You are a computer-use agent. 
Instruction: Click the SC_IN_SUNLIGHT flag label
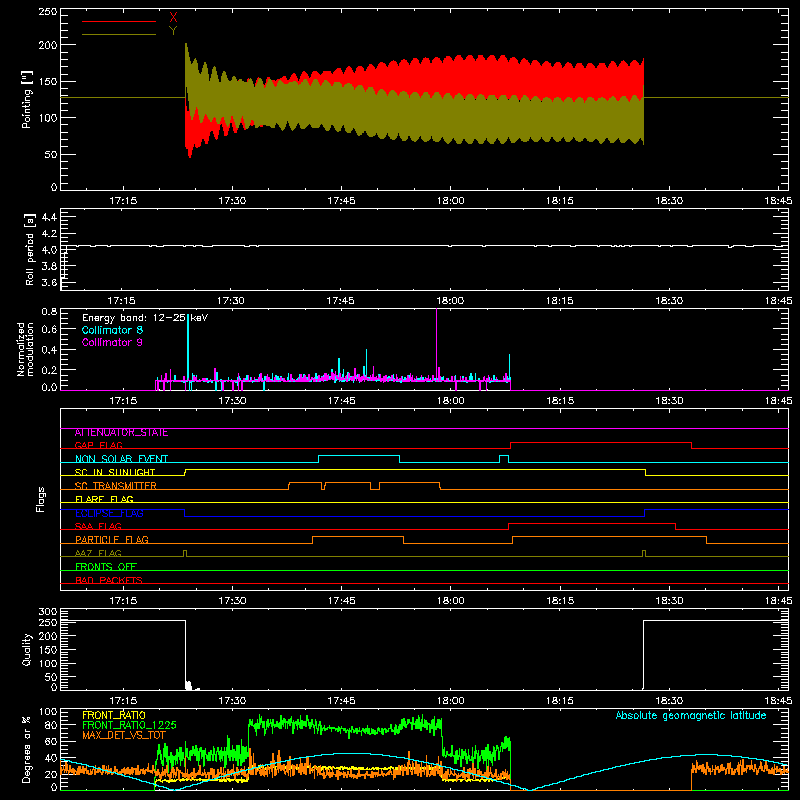[x=115, y=472]
